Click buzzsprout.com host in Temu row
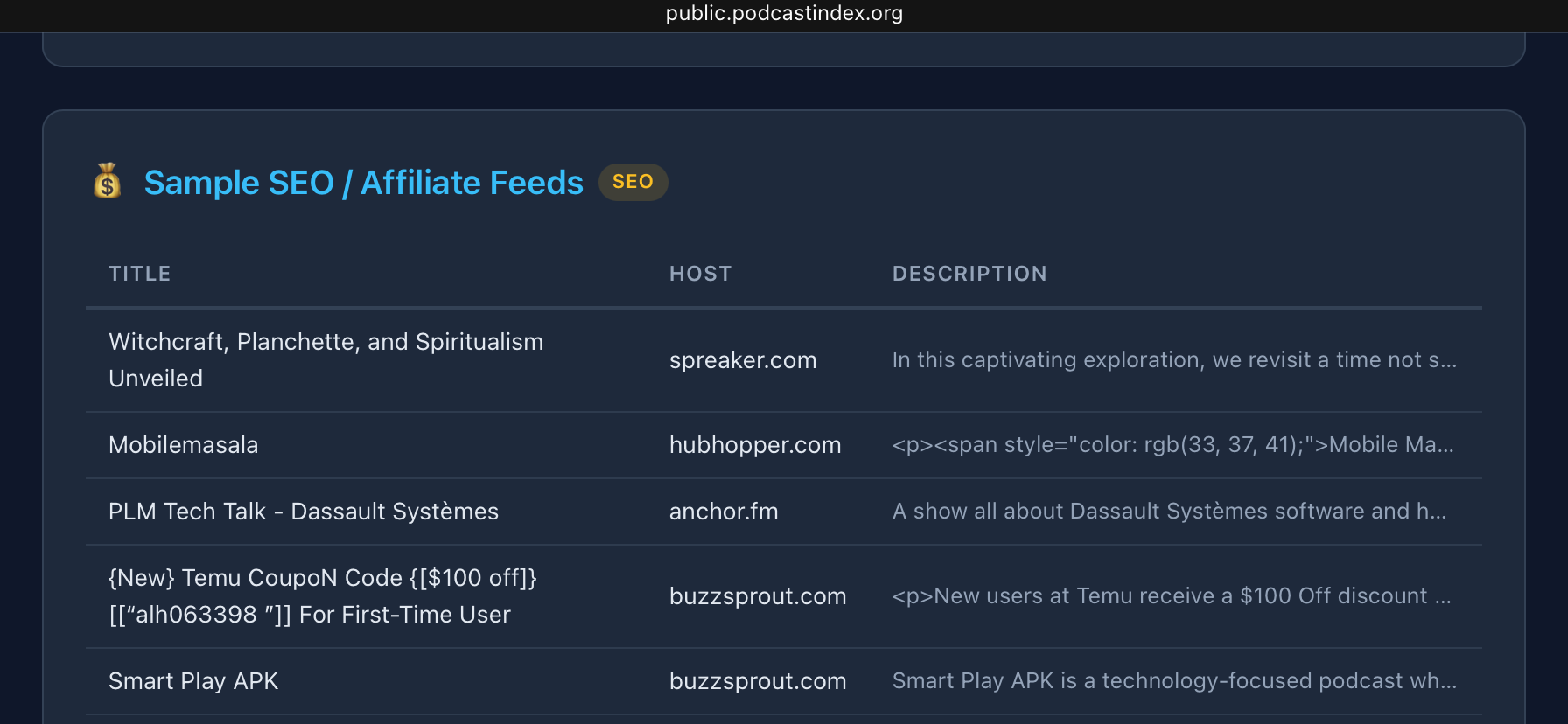The width and height of the screenshot is (1568, 724). click(x=758, y=596)
